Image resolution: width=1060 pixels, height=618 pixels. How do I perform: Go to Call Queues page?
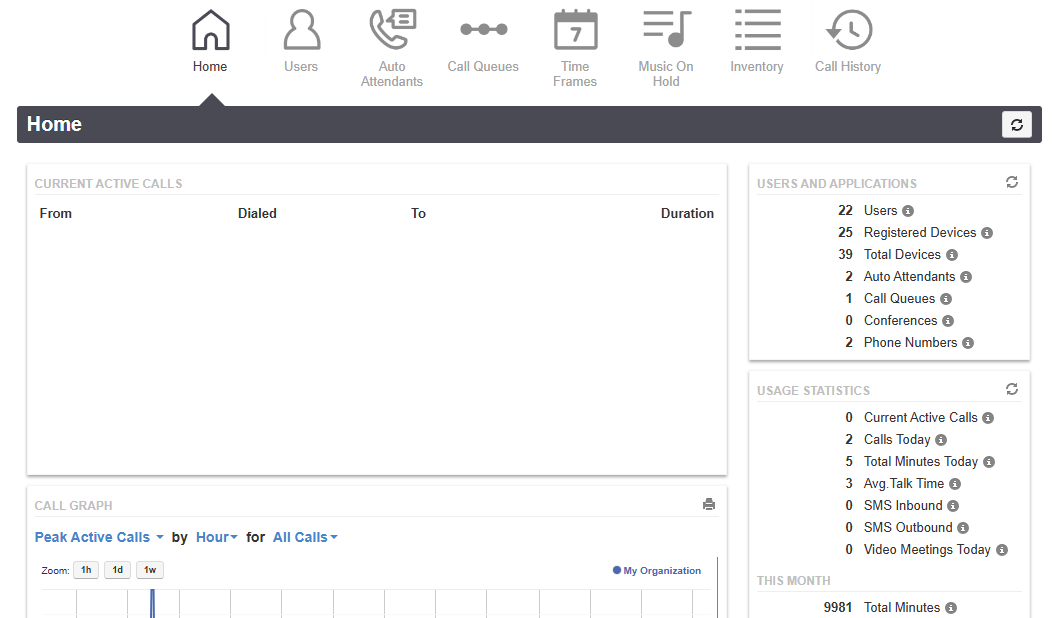click(x=483, y=31)
